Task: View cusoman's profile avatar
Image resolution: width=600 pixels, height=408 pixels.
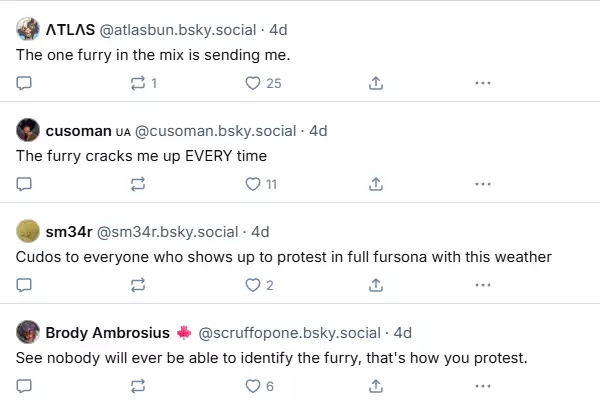Action: (x=28, y=130)
